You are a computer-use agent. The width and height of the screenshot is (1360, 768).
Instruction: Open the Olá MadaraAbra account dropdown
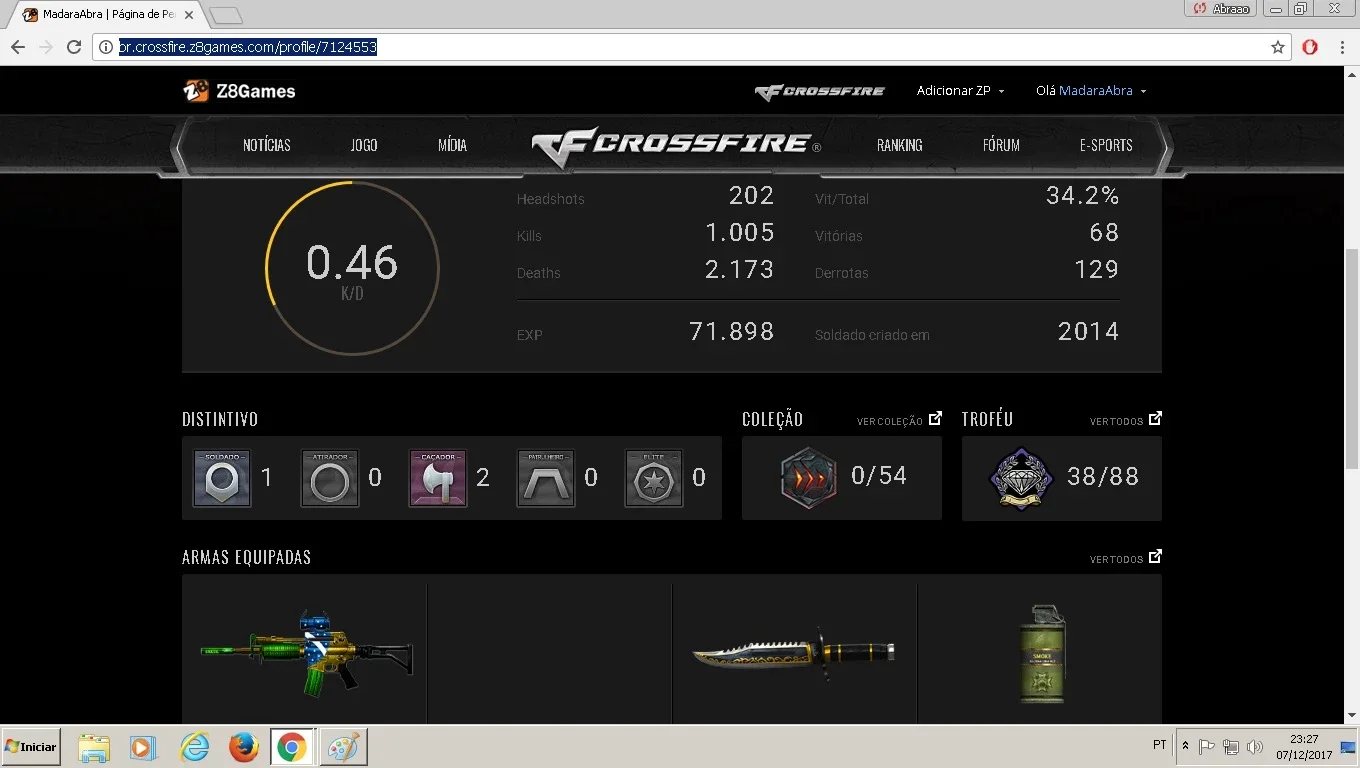1091,91
